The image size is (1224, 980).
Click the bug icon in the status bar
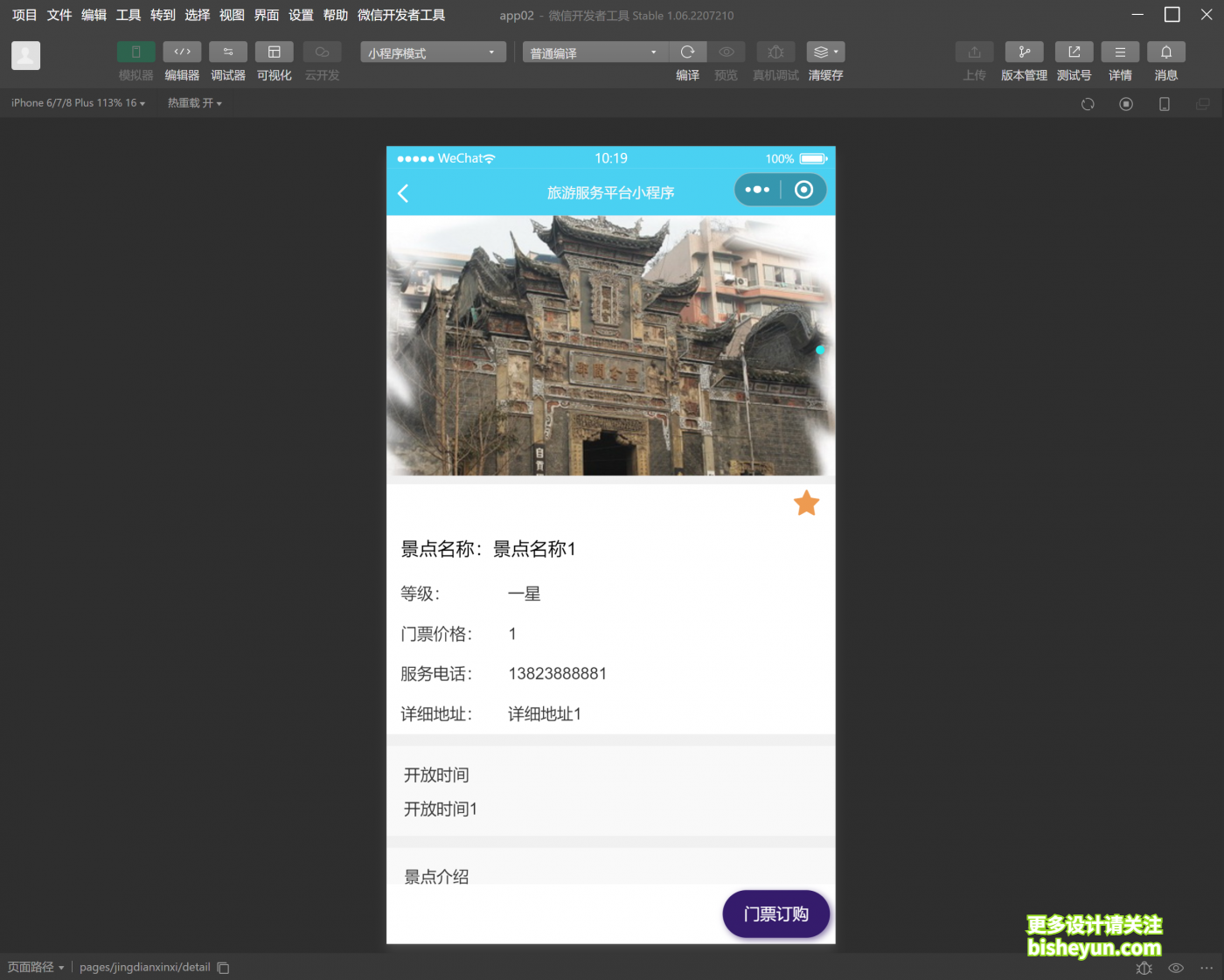[x=1144, y=968]
